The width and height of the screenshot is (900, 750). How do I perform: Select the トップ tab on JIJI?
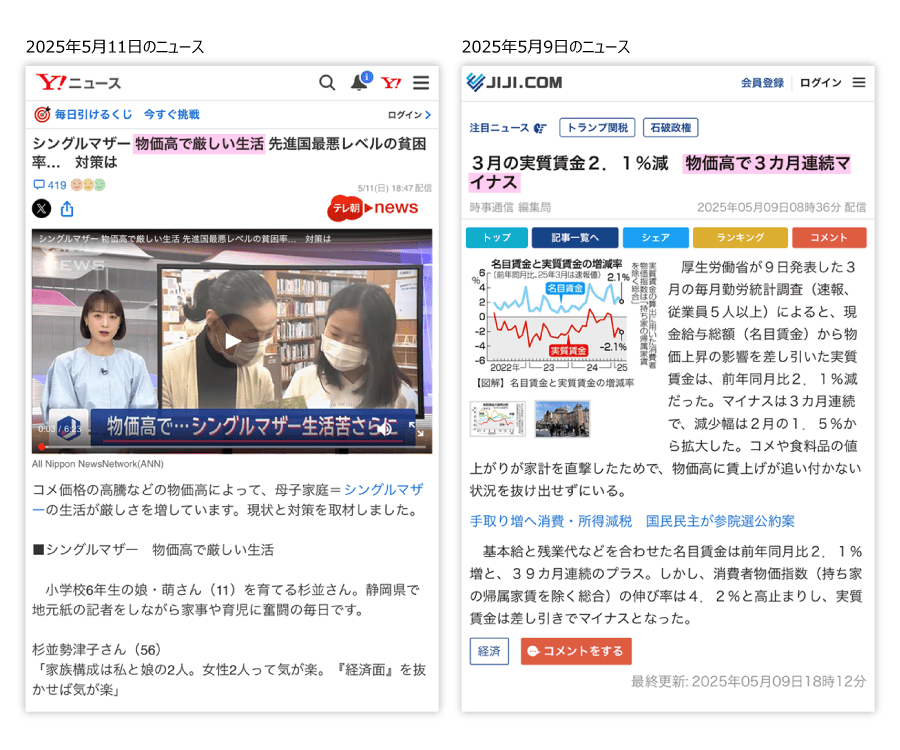coord(496,238)
